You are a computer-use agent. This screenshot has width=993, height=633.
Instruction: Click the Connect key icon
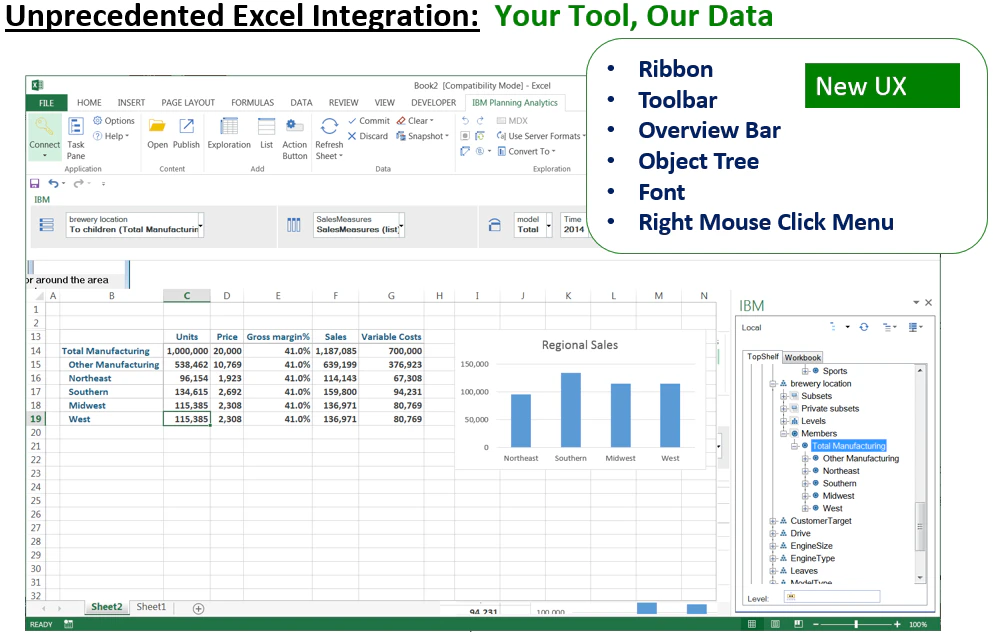click(x=44, y=126)
